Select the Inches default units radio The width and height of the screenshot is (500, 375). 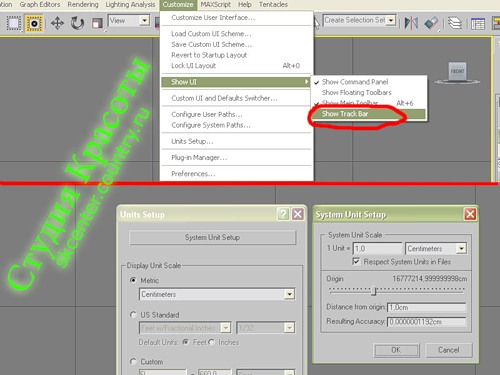(x=211, y=342)
